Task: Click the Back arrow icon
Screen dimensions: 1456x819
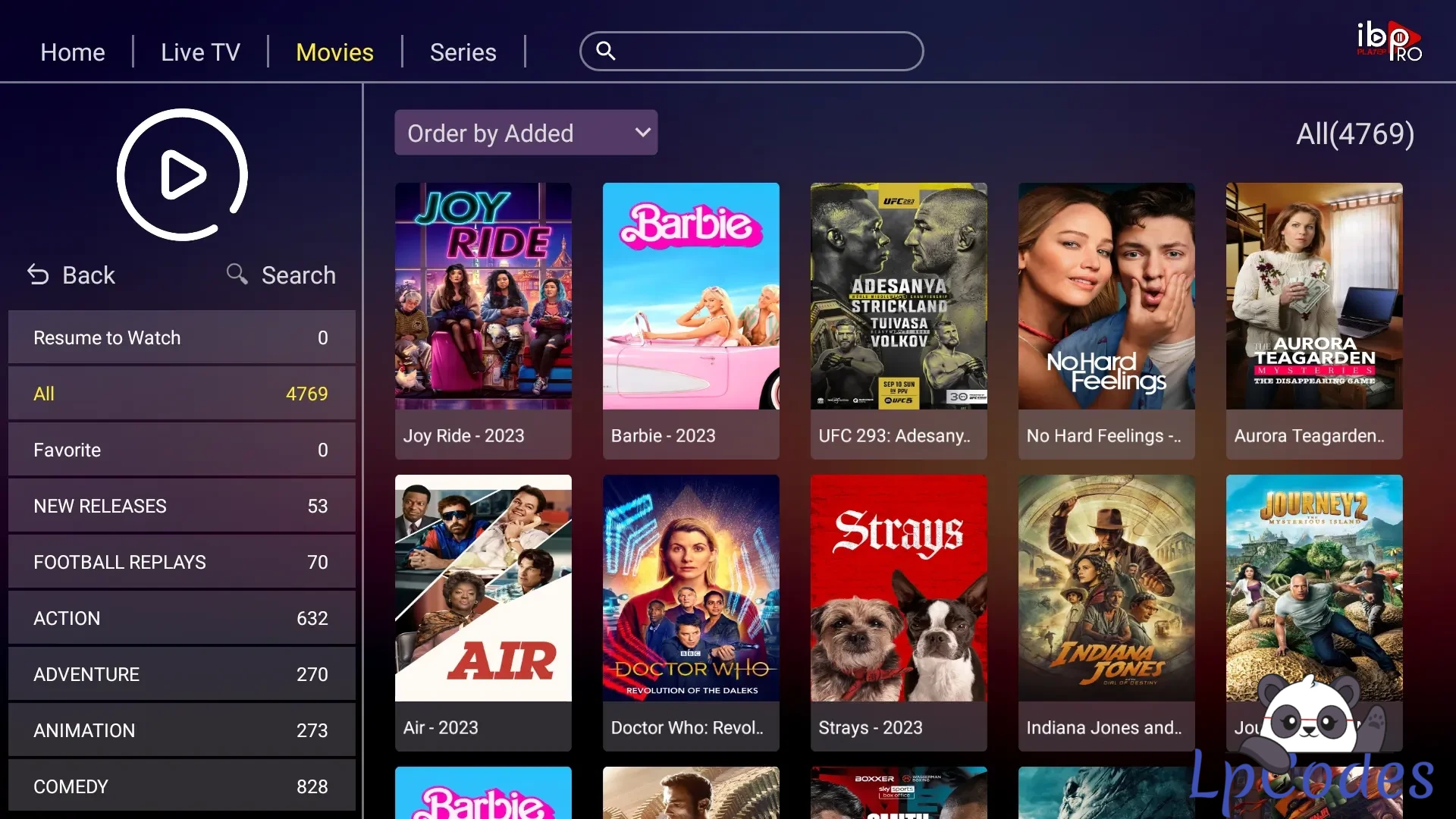Action: pos(38,275)
